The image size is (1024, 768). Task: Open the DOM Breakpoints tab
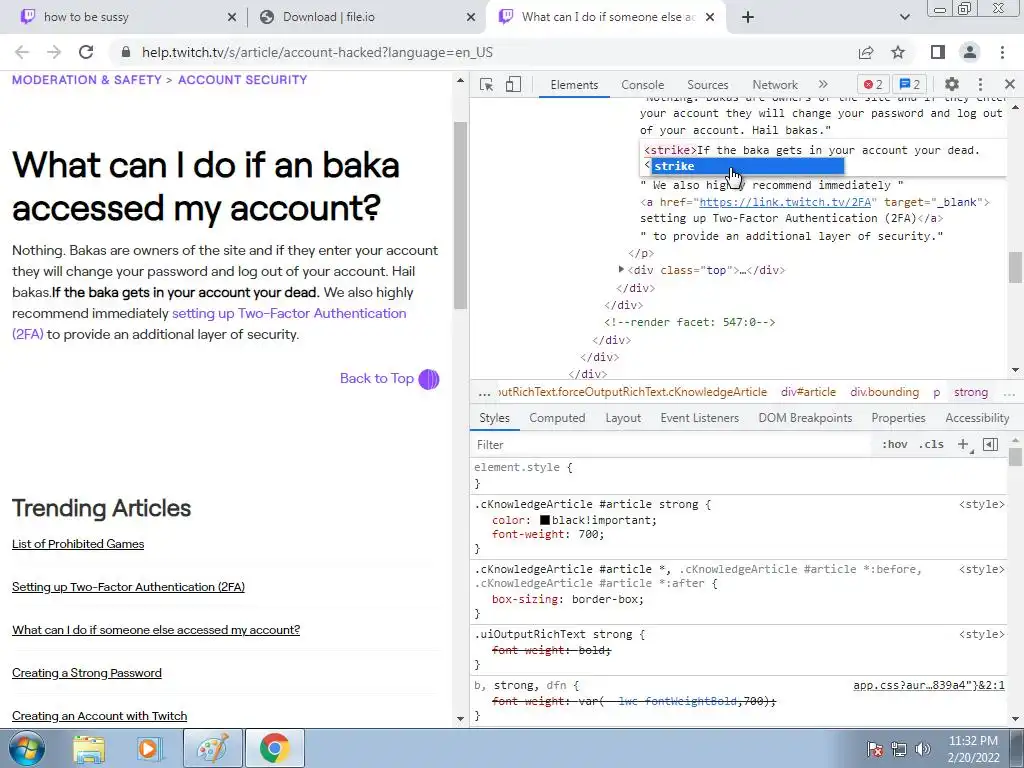(x=805, y=418)
